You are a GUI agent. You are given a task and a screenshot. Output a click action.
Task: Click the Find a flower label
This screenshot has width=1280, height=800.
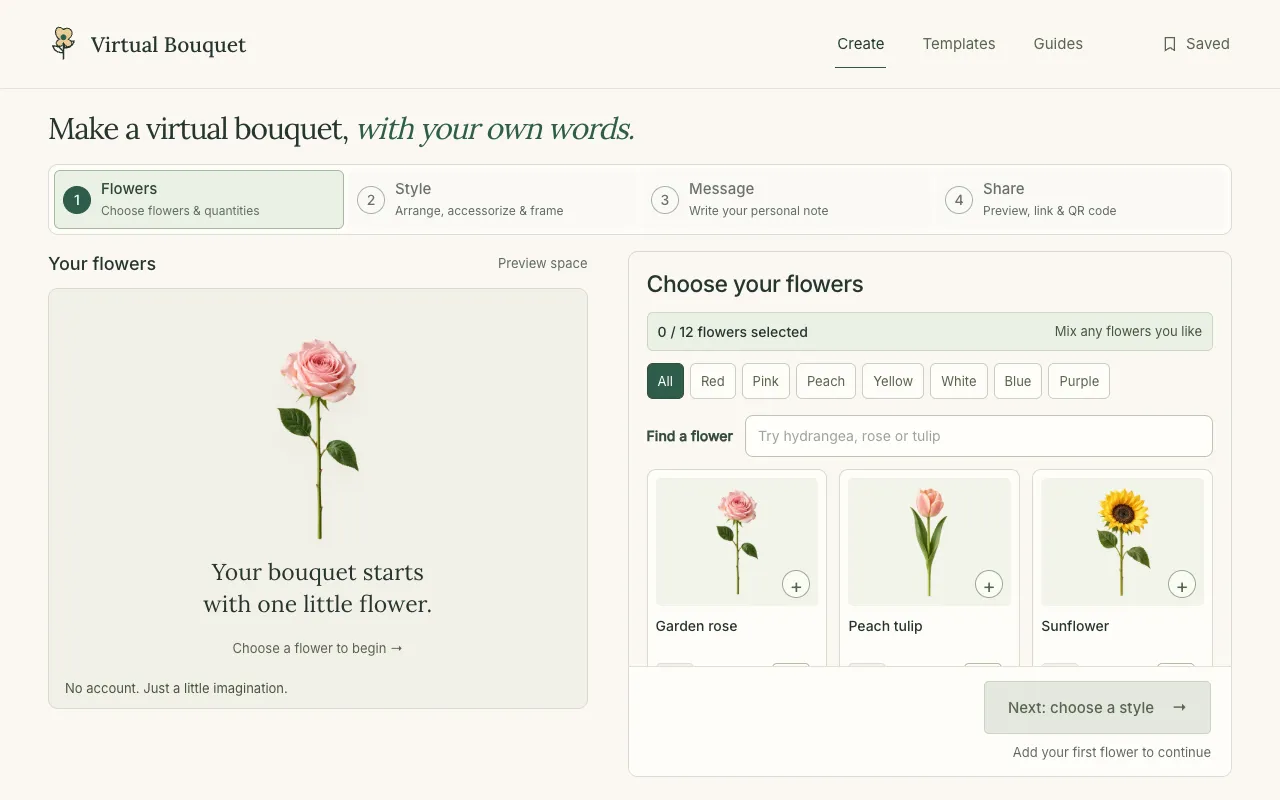pos(690,436)
